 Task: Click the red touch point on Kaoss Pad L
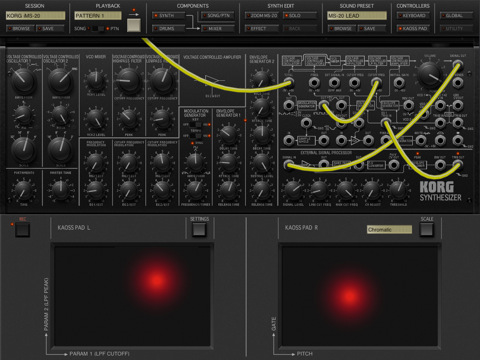[x=157, y=280]
